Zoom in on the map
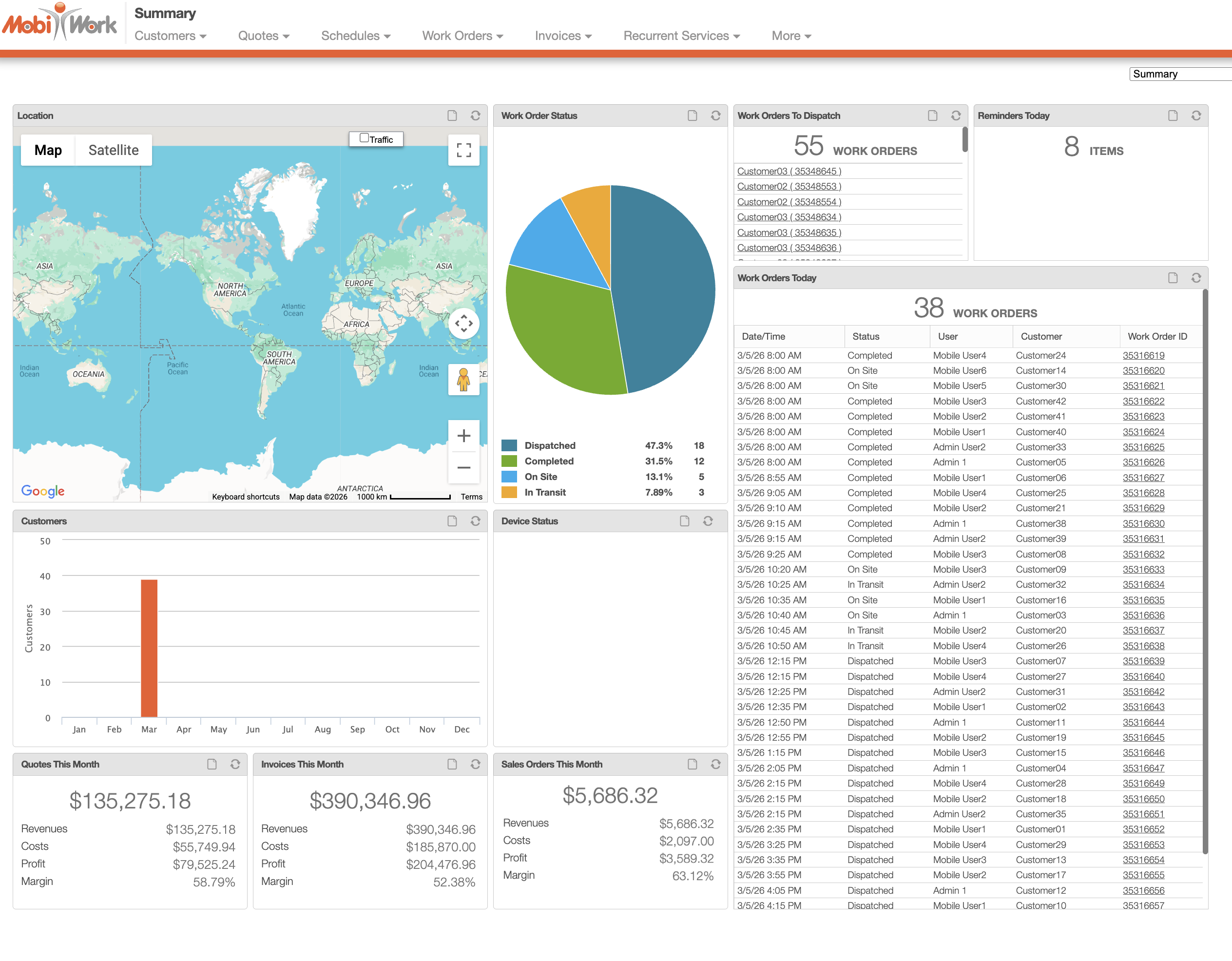The image size is (1232, 961). pos(463,436)
